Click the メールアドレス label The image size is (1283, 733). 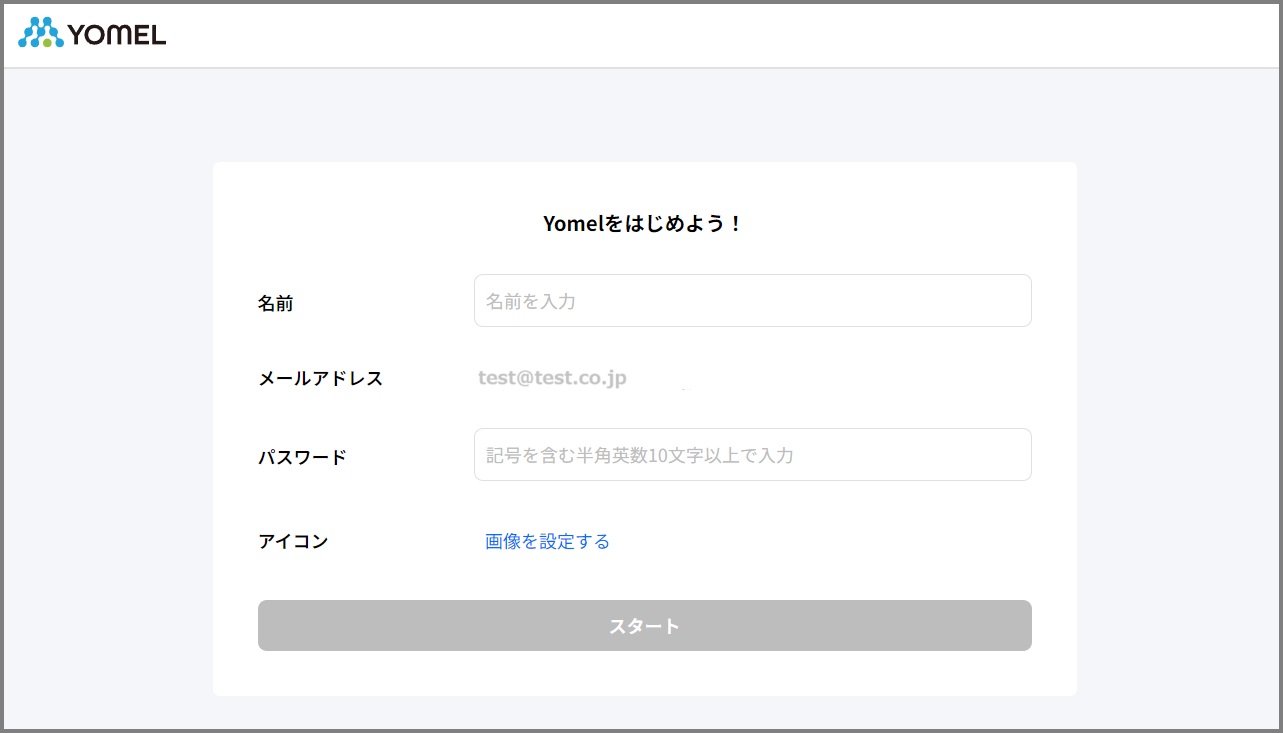pyautogui.click(x=320, y=379)
